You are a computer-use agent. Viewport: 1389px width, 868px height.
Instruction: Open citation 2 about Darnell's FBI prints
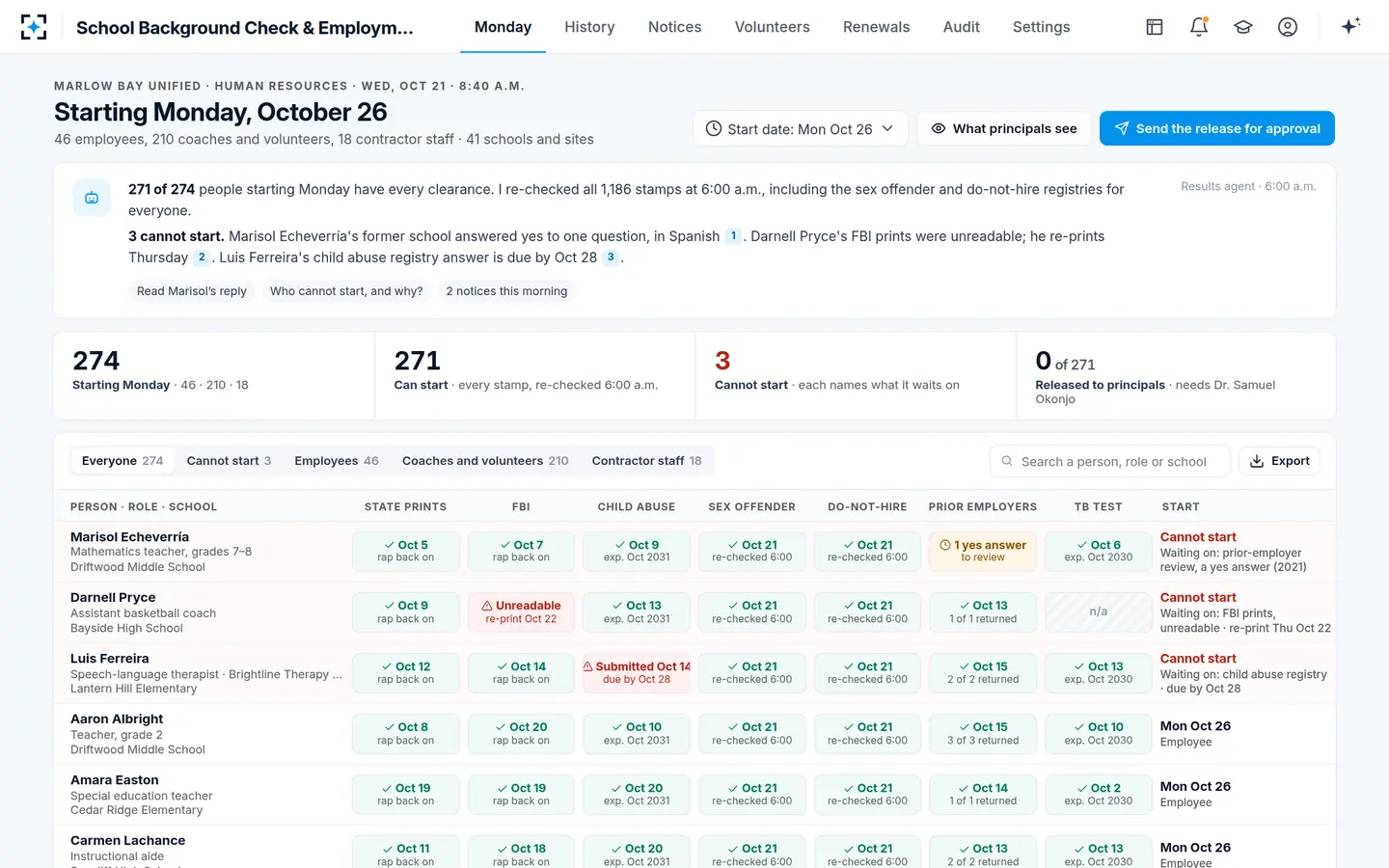tap(202, 258)
